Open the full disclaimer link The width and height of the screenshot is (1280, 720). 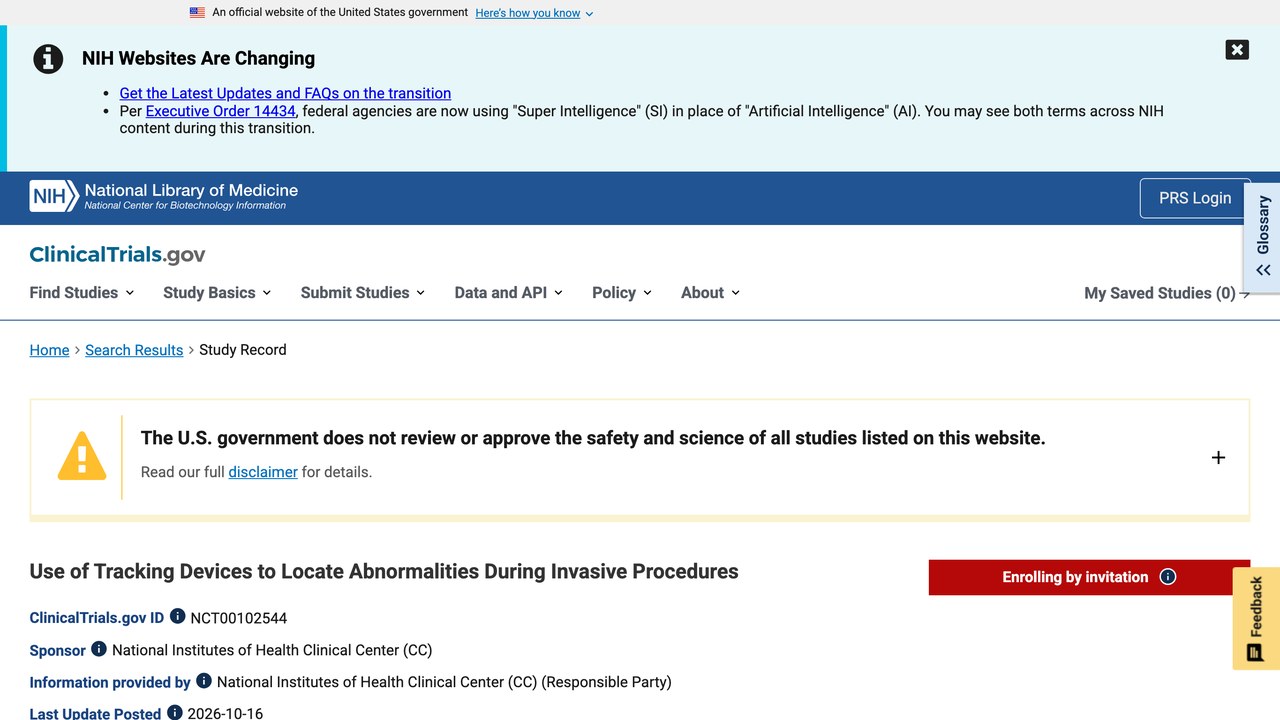[x=263, y=472]
